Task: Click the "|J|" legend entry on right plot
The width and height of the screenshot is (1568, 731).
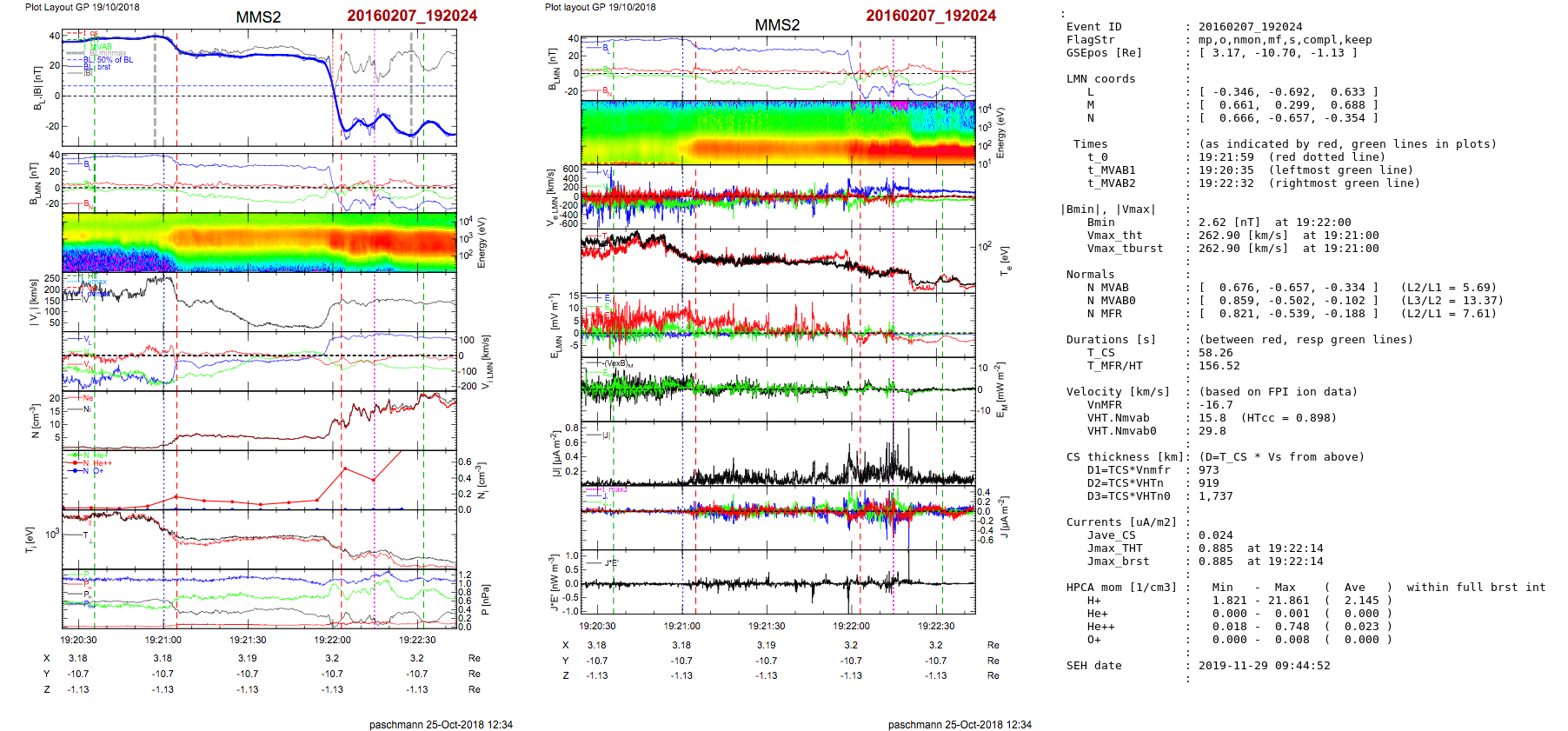Action: click(x=606, y=435)
